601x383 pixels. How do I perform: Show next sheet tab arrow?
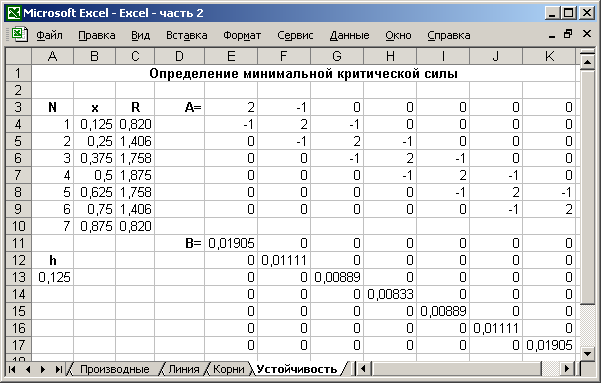click(x=43, y=370)
